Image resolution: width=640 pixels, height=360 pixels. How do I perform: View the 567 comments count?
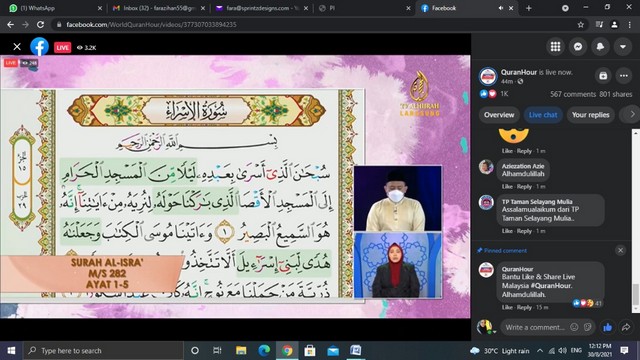(x=573, y=94)
